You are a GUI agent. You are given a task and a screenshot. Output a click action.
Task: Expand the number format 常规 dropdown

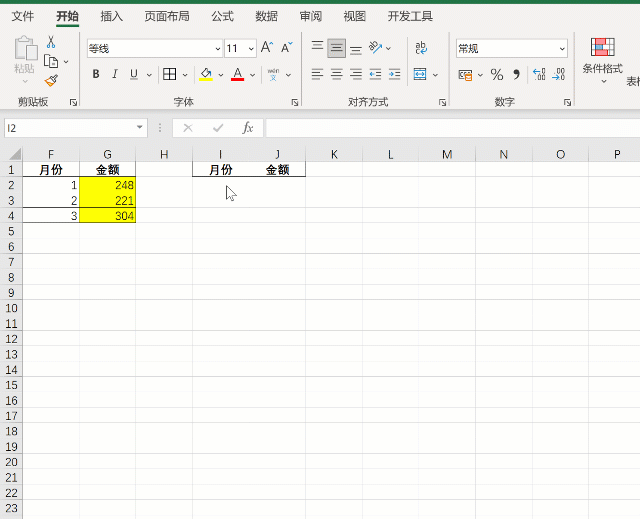coord(562,48)
